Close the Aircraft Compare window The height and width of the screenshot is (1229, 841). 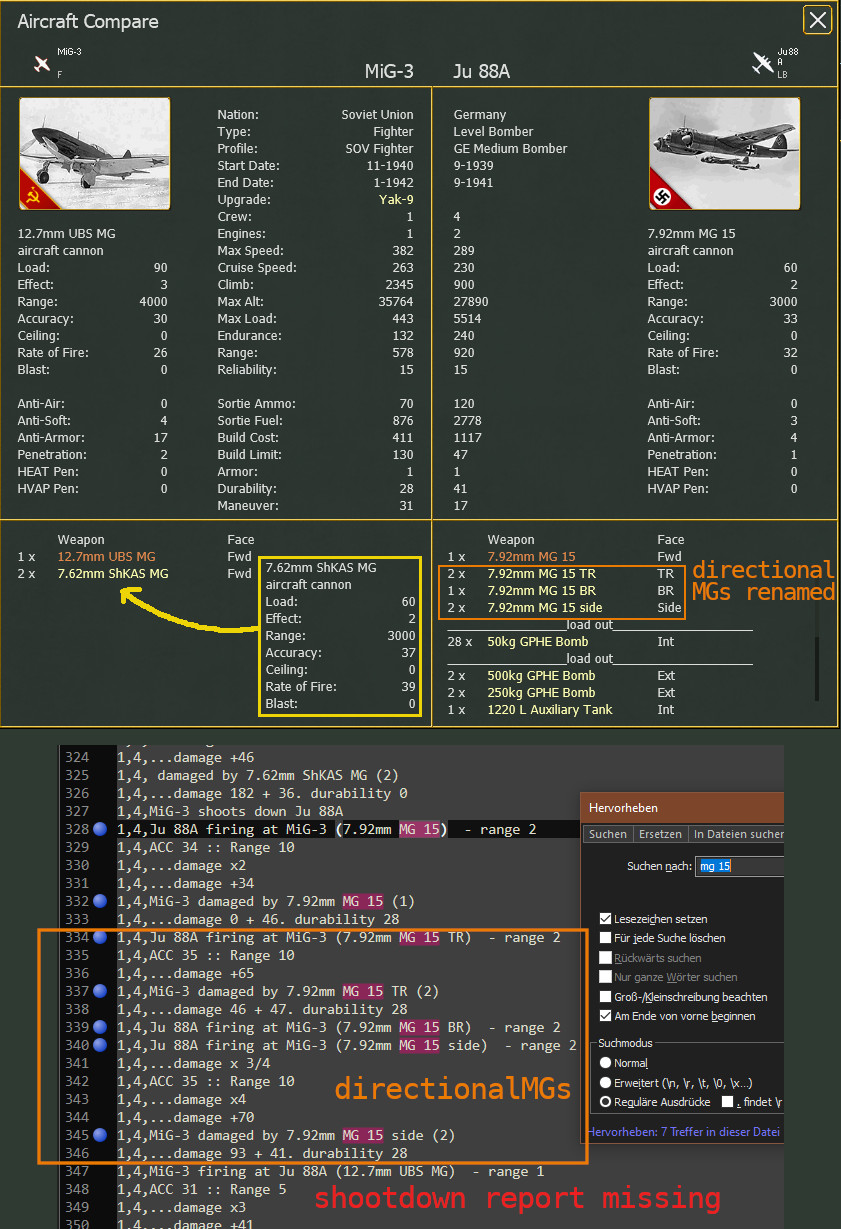[x=817, y=19]
